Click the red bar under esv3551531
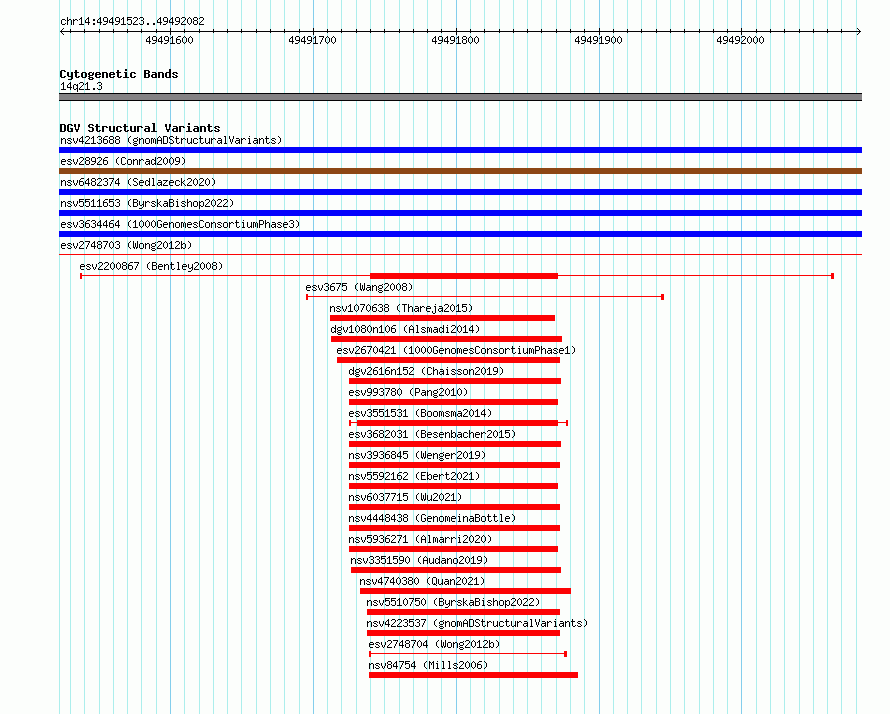 (x=457, y=423)
